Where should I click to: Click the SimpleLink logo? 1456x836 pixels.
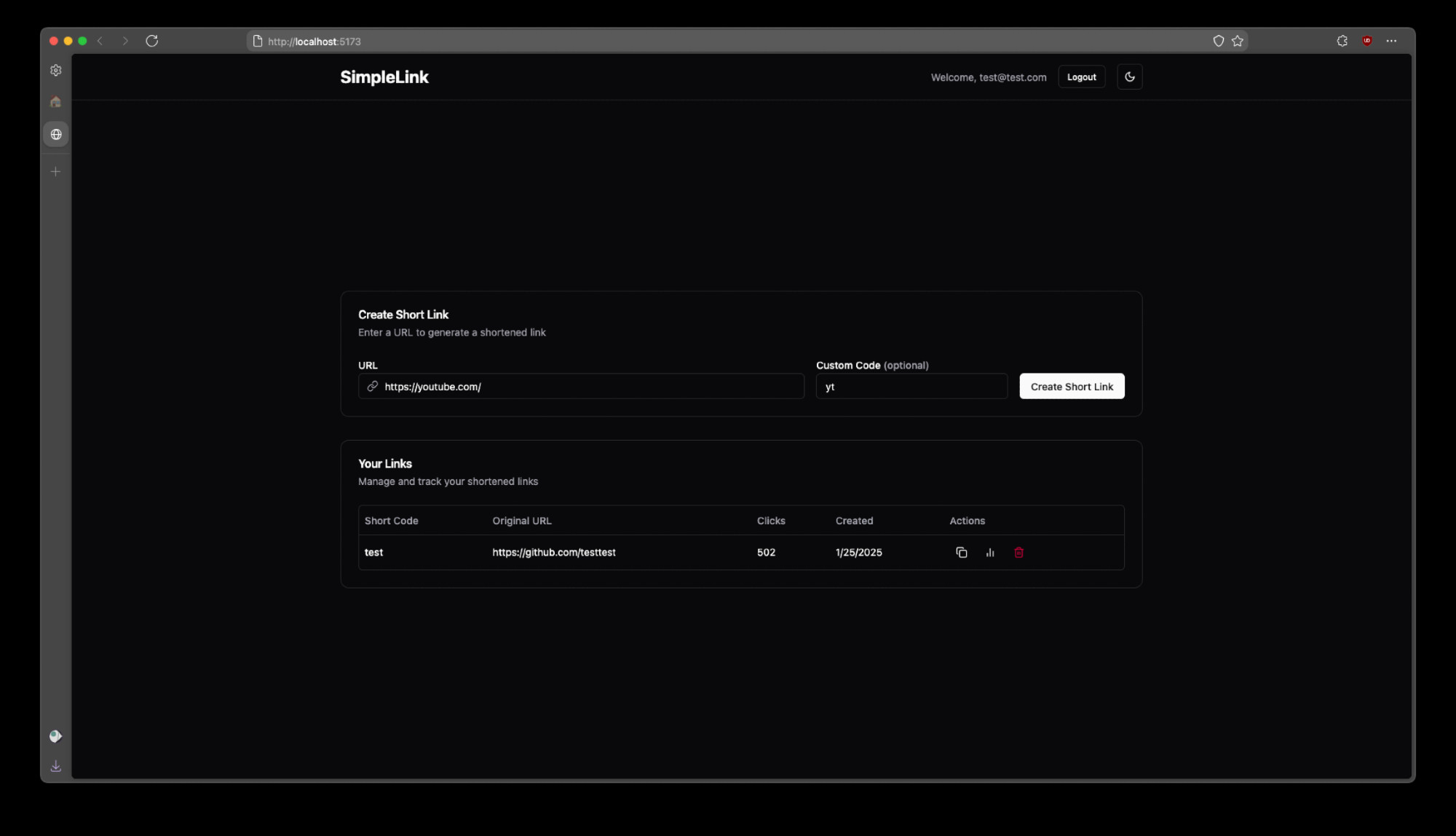pos(384,77)
